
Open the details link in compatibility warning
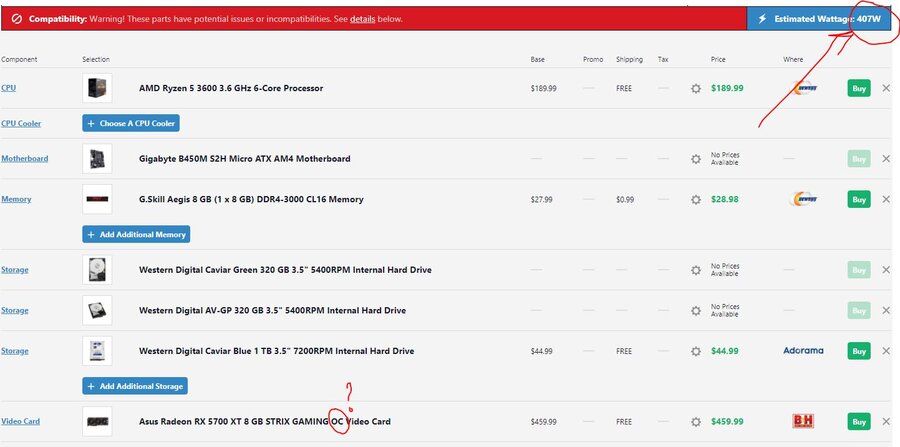point(363,19)
